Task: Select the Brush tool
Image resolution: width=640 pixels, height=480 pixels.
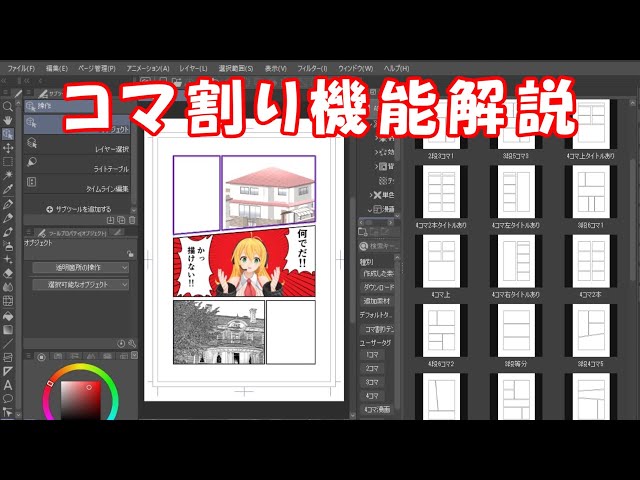Action: pyautogui.click(x=7, y=231)
